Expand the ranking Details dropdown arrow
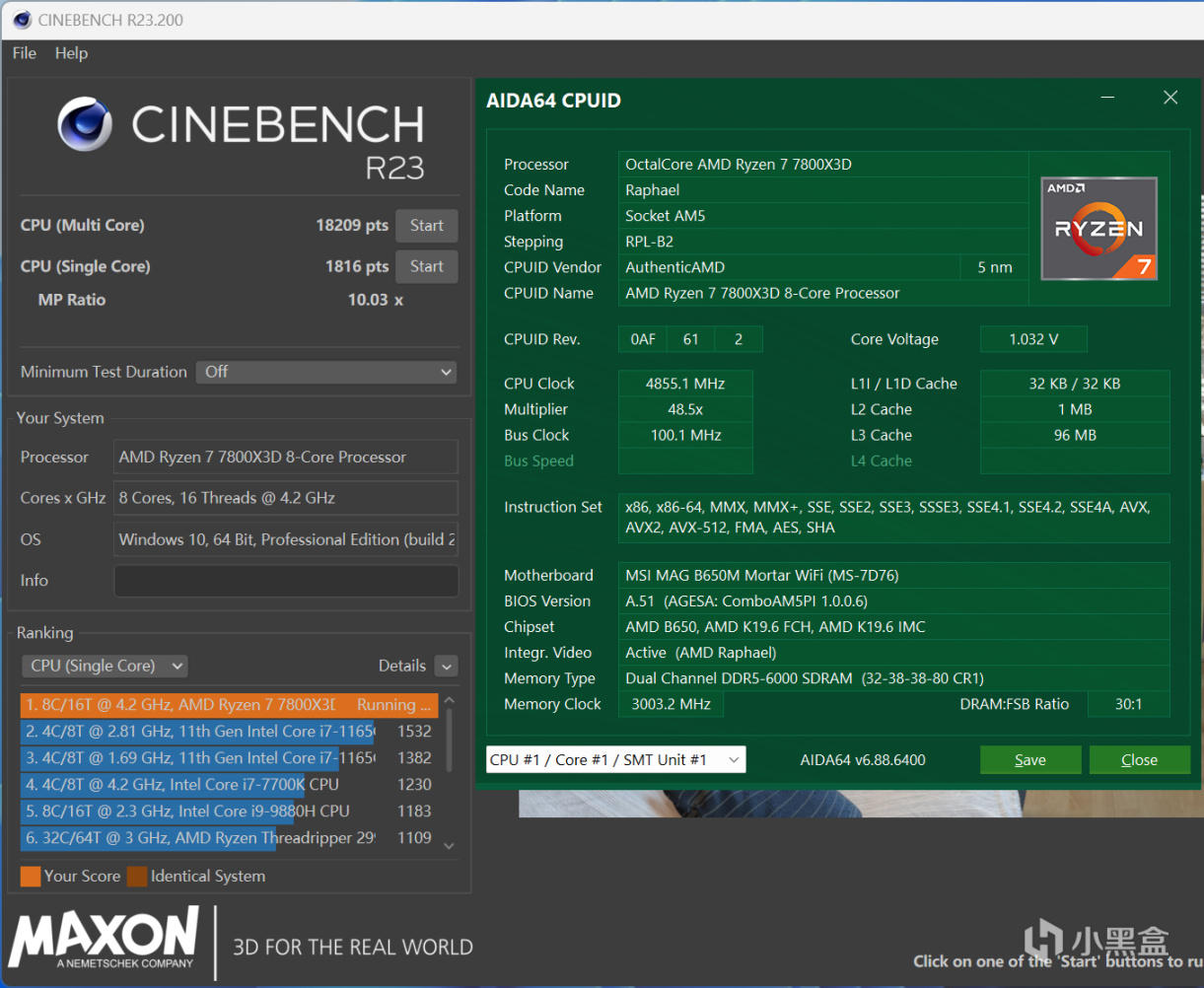The width and height of the screenshot is (1204, 988). (x=447, y=667)
